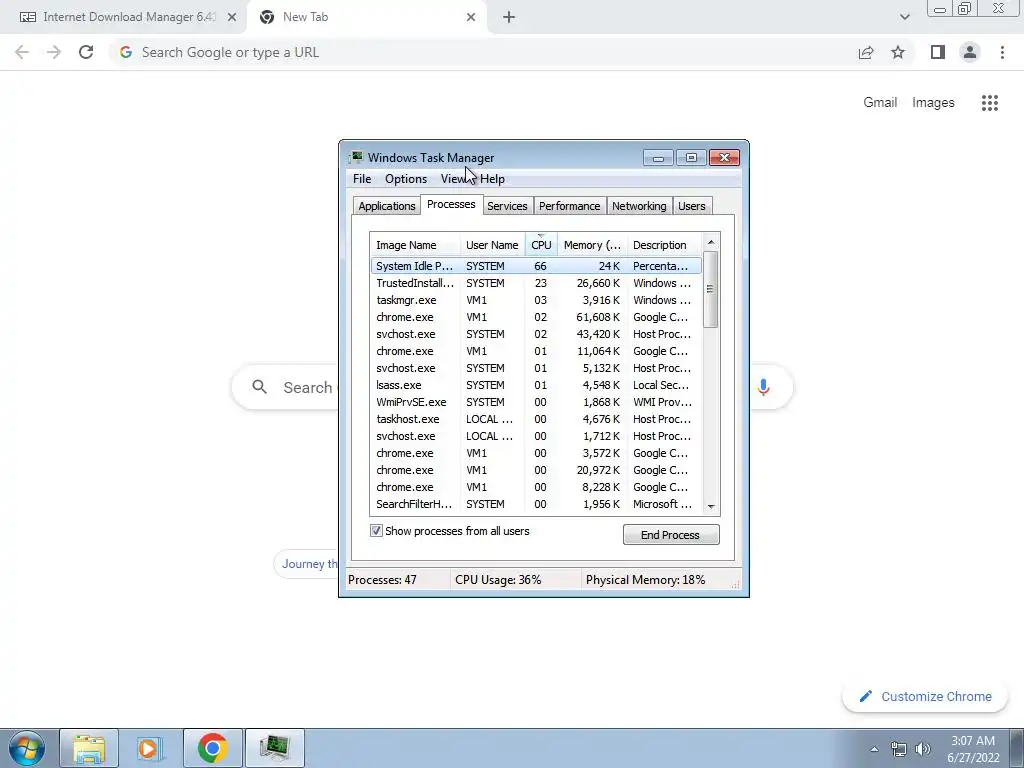Select the lsass.exe process row
This screenshot has height=768, width=1024.
click(x=536, y=385)
